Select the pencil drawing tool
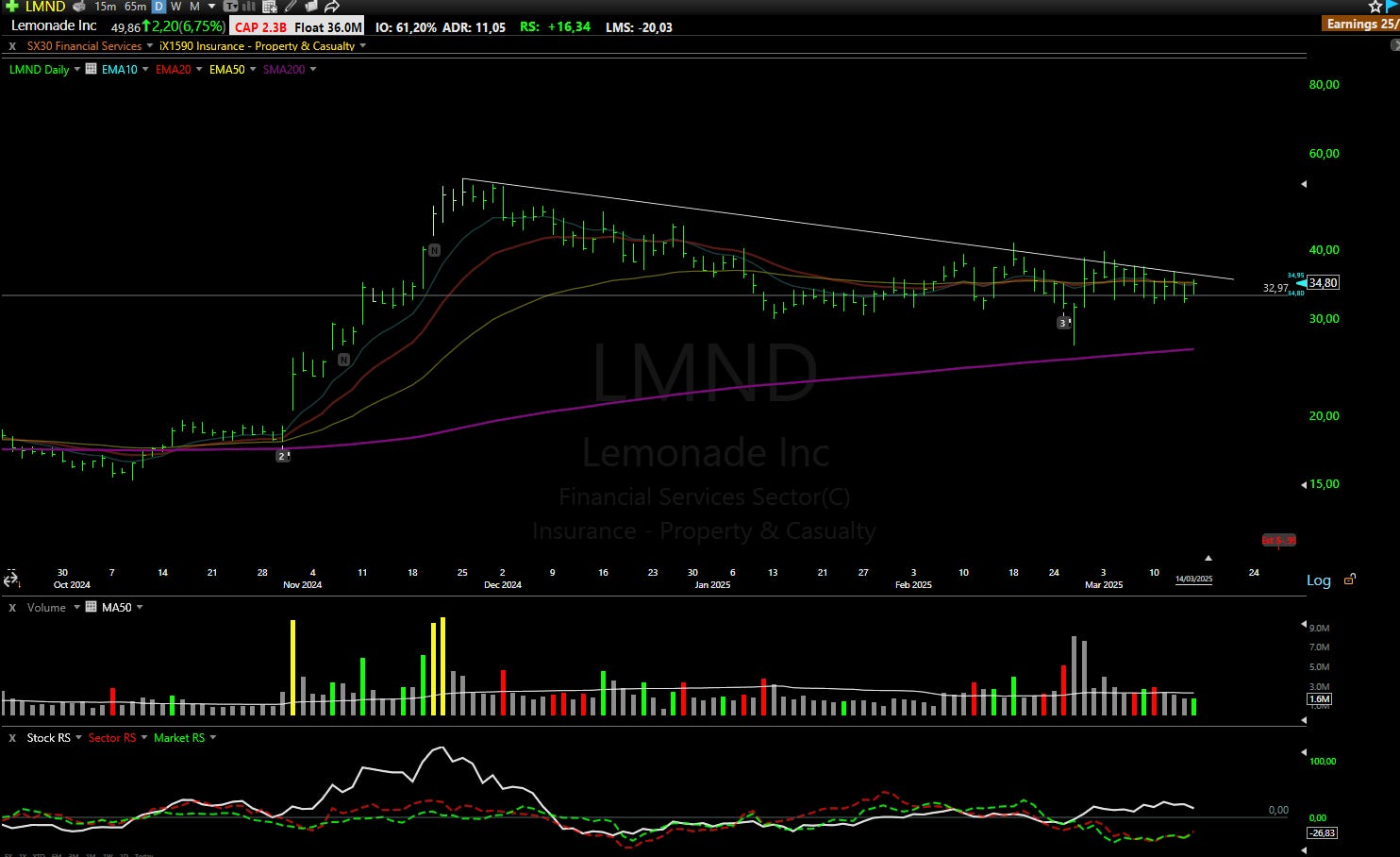1400x857 pixels. [290, 6]
